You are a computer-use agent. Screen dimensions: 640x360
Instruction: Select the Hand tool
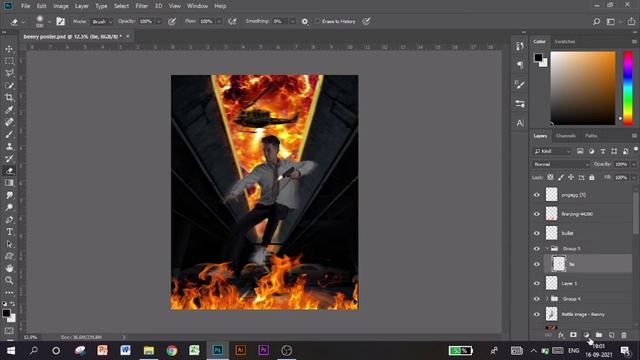[x=9, y=268]
